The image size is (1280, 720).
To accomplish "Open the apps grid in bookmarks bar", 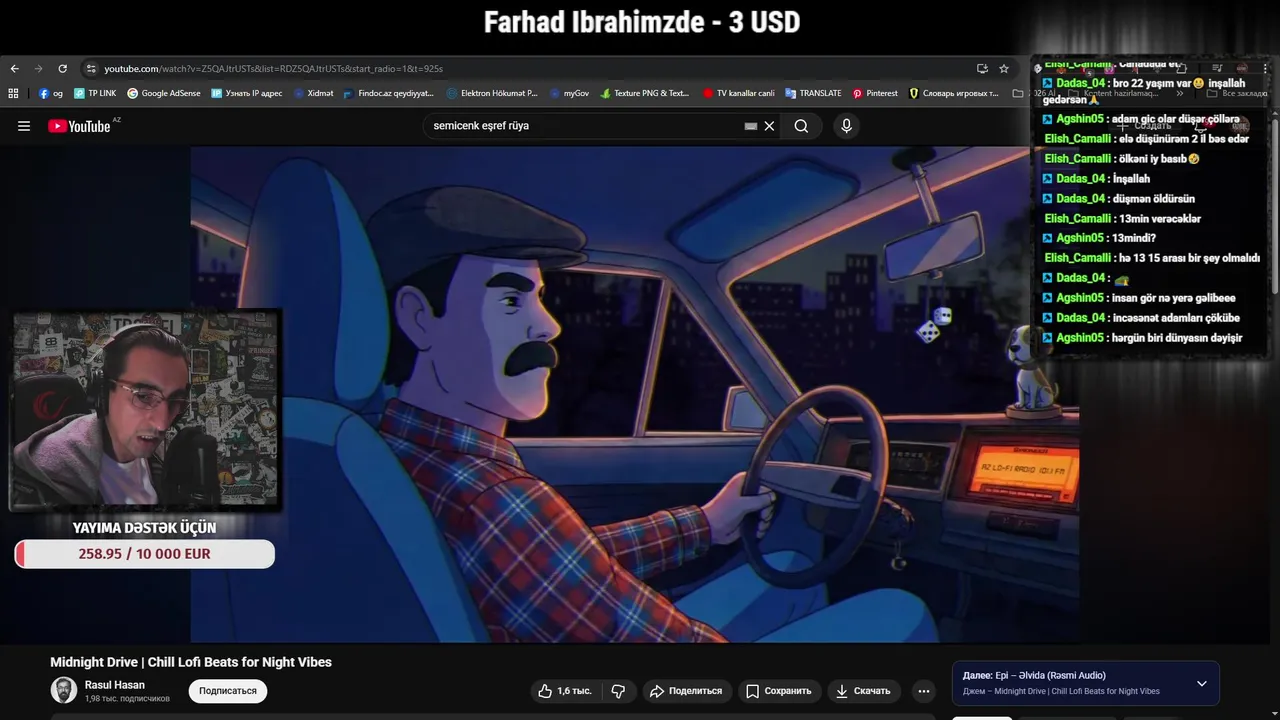I will 13,93.
